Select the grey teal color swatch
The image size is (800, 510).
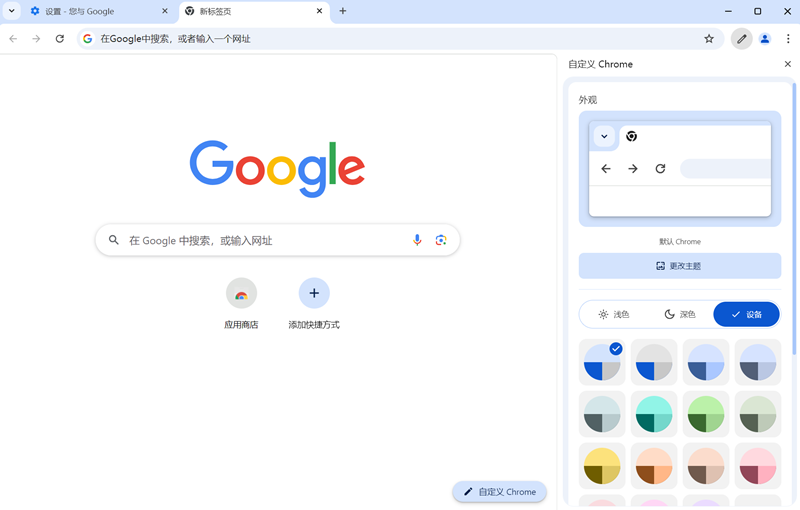pyautogui.click(x=602, y=414)
